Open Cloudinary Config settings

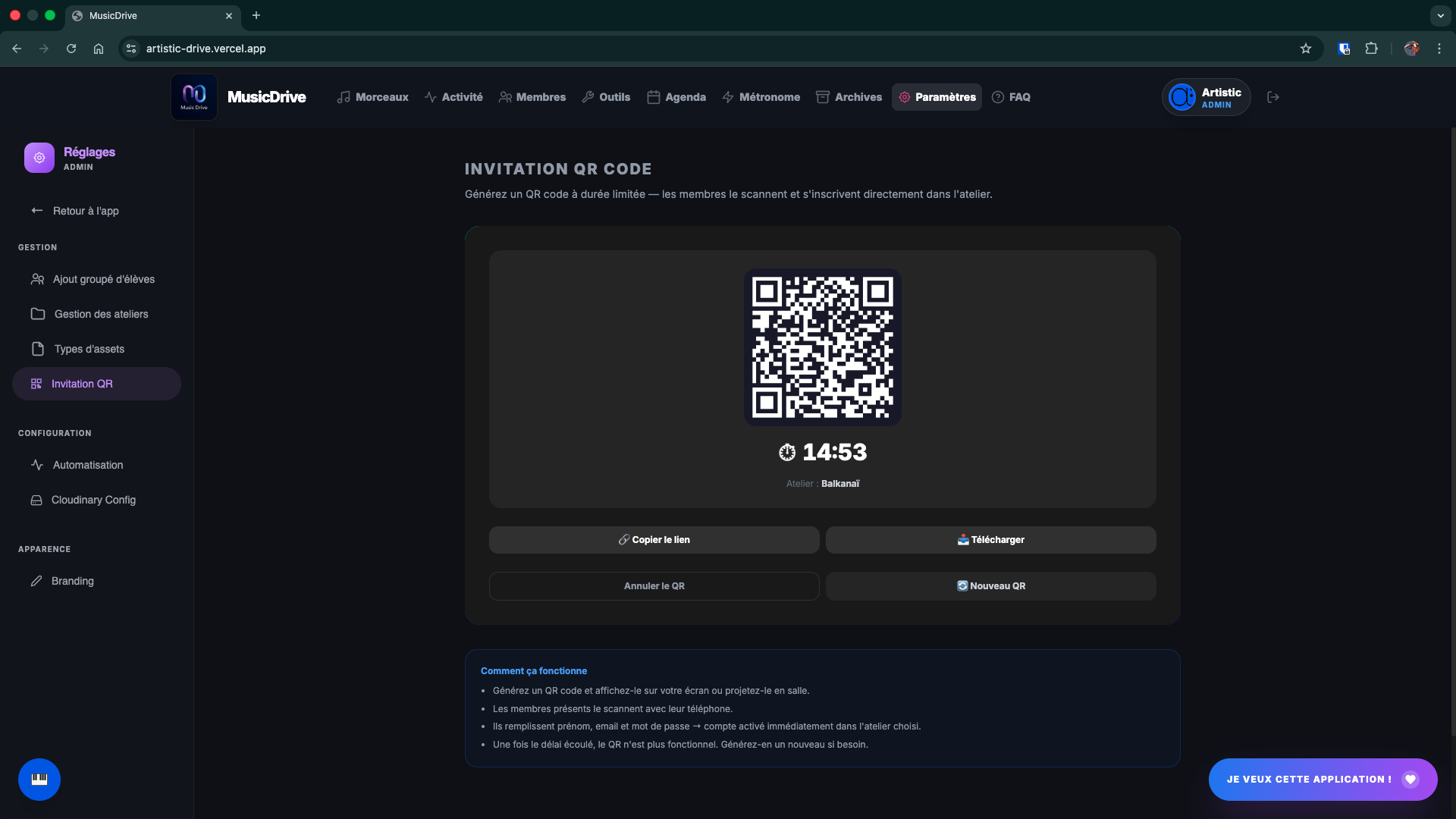click(x=96, y=500)
